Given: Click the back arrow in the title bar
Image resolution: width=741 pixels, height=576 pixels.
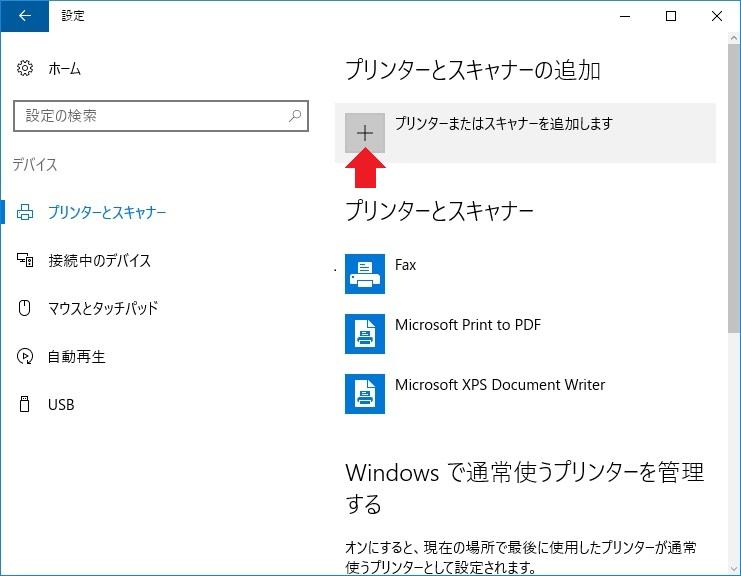Looking at the screenshot, I should pos(24,16).
